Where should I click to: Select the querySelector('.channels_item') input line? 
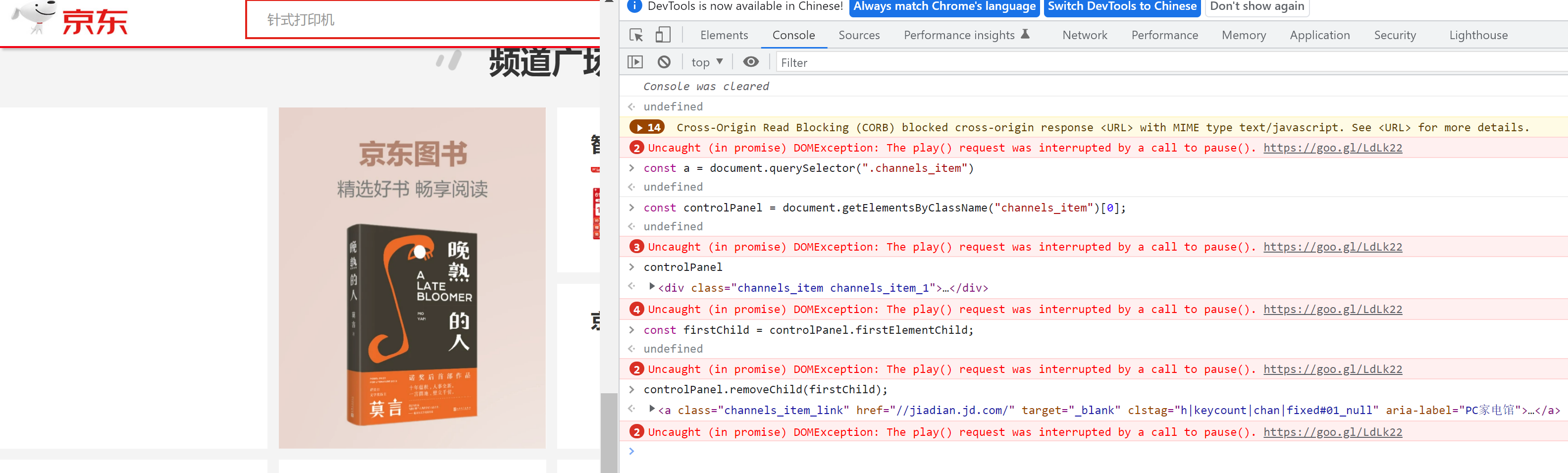[808, 168]
